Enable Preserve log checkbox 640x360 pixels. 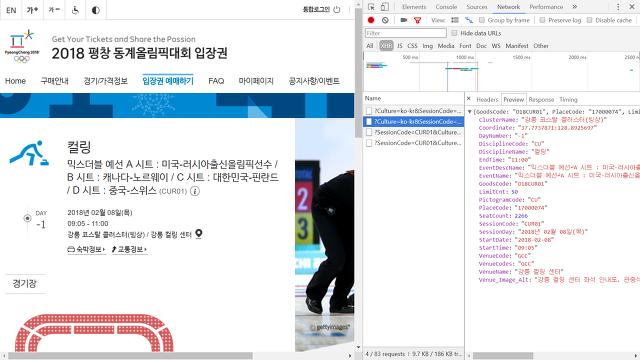click(542, 20)
